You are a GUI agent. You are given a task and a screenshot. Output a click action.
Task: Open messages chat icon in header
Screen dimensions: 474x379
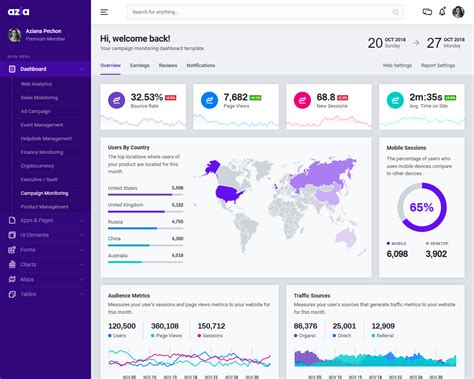(x=427, y=12)
